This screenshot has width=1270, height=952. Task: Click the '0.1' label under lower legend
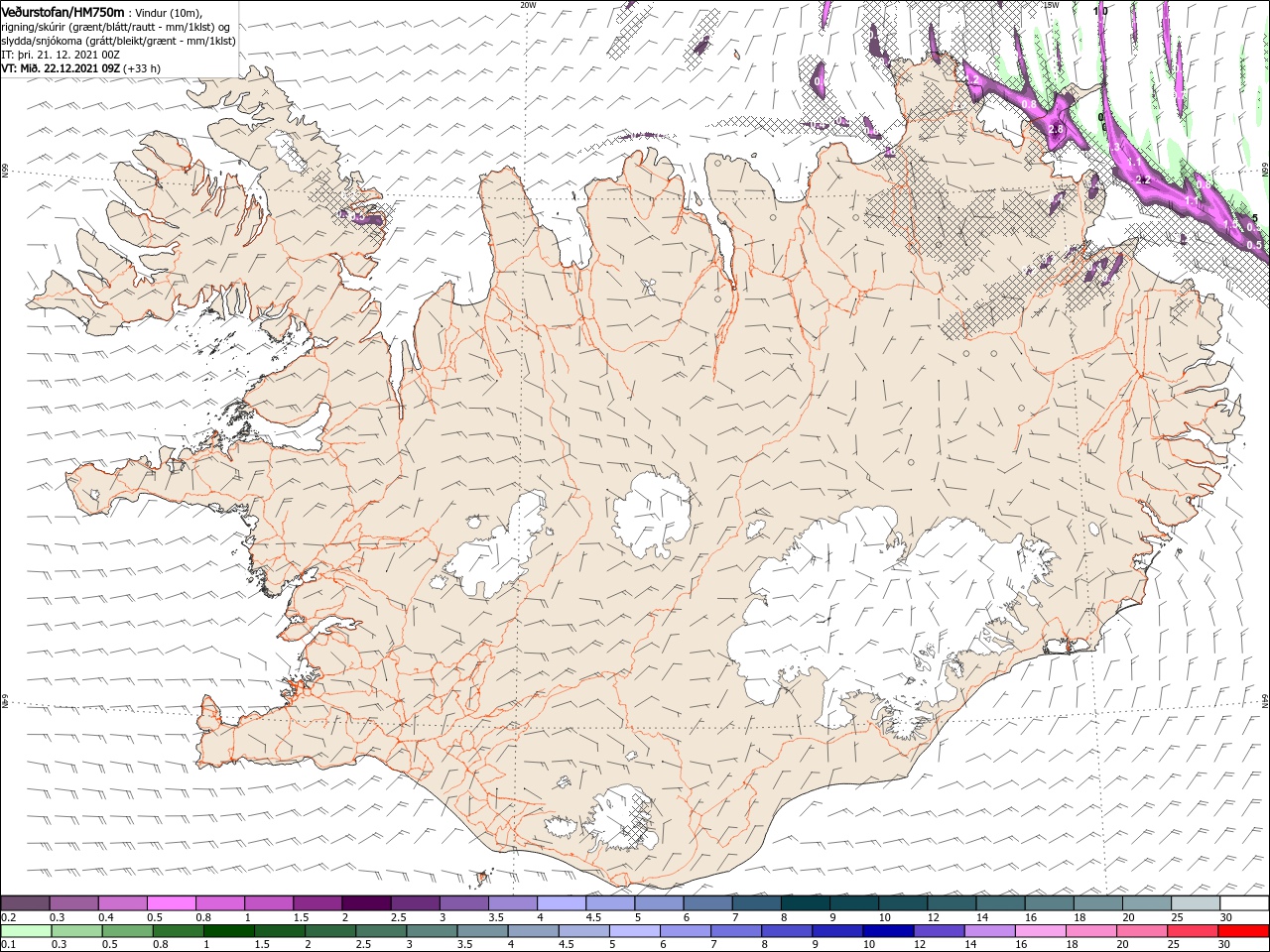tap(9, 945)
